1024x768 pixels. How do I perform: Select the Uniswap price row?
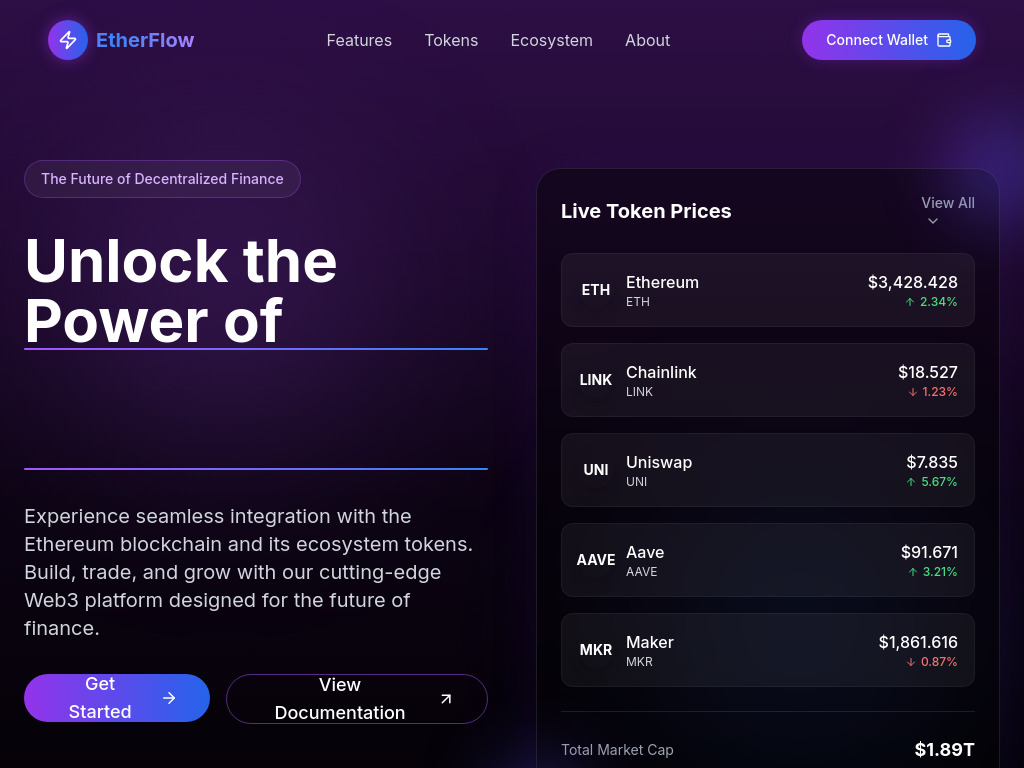(768, 470)
